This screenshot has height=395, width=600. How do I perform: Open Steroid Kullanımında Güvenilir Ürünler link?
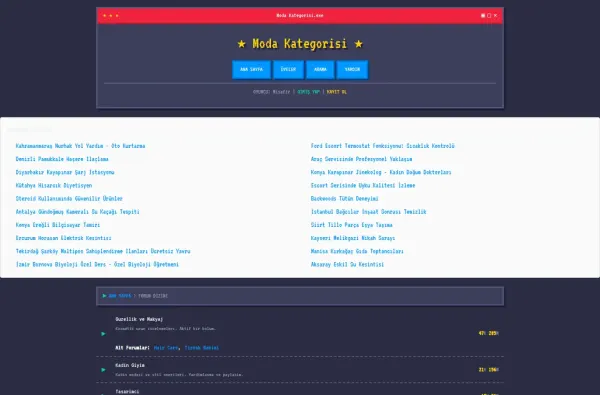click(x=69, y=198)
